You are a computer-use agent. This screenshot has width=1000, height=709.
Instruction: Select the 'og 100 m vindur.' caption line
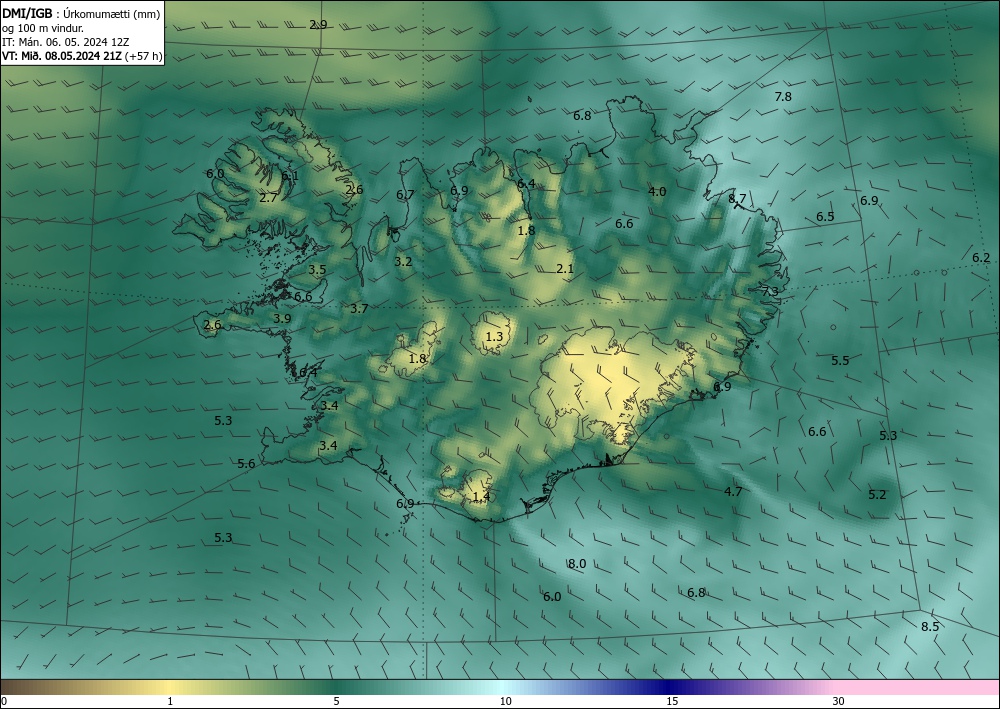(x=42, y=28)
